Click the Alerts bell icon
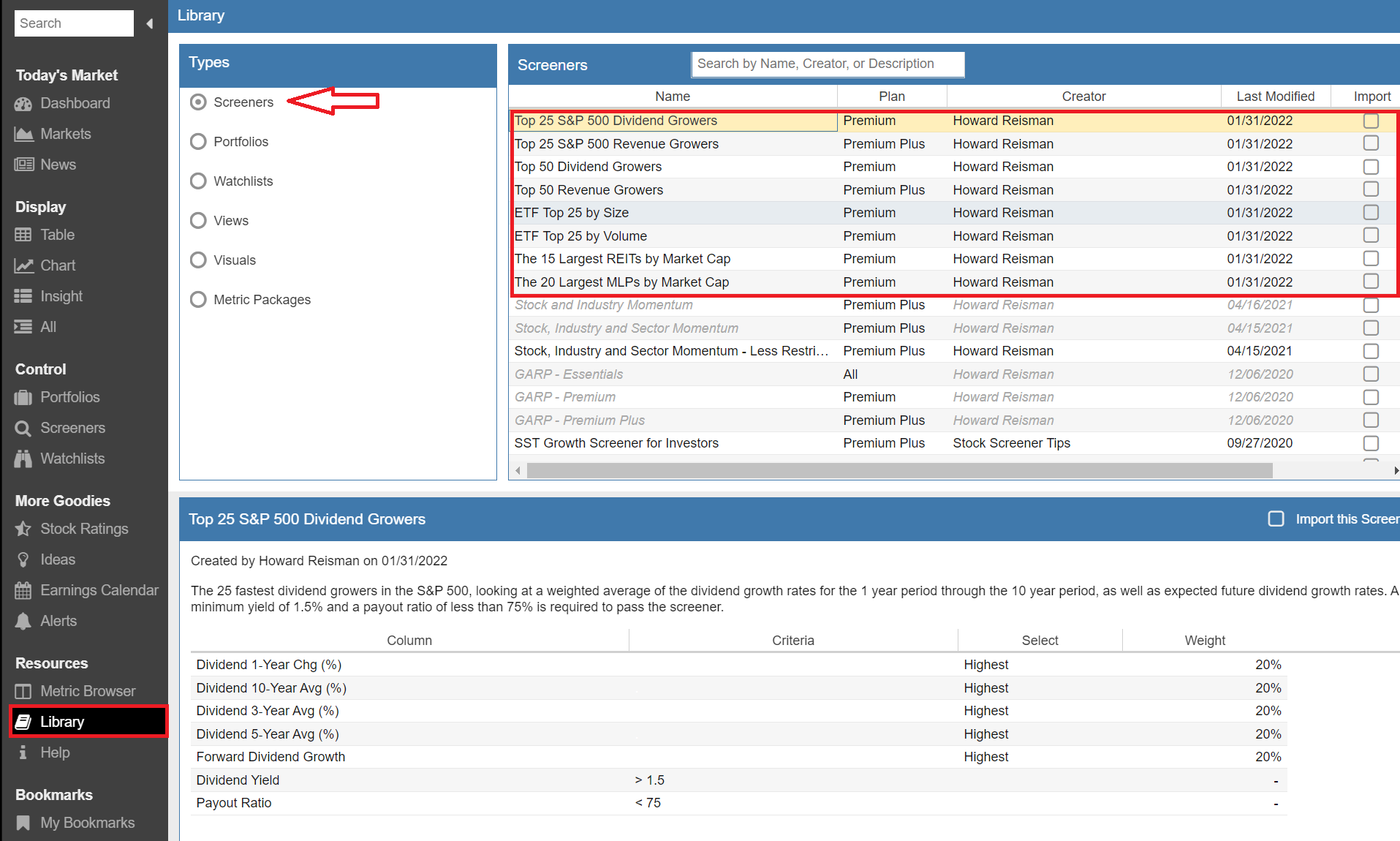Screen dimensions: 1400x841 coord(23,622)
